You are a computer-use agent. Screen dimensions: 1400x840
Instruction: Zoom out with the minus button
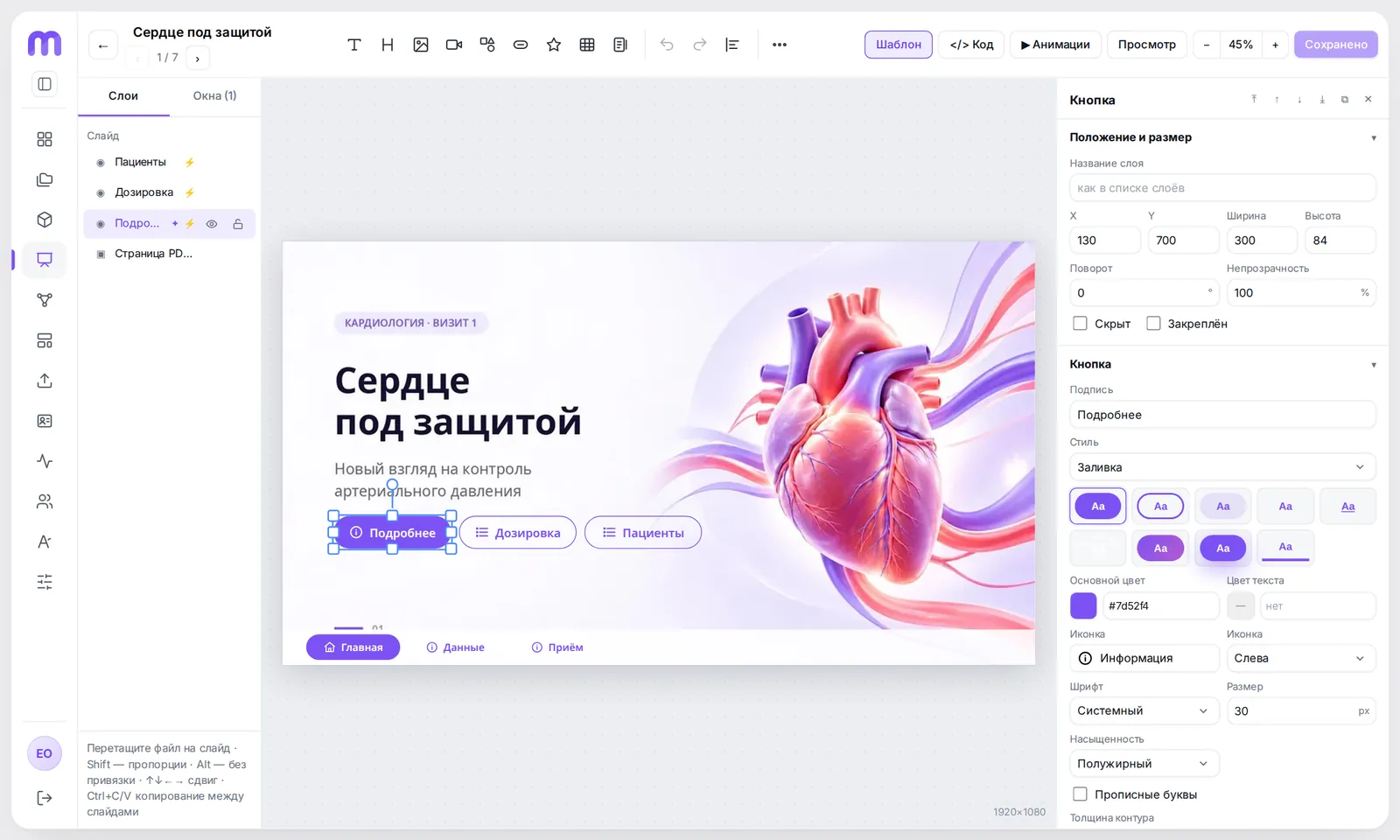[1207, 45]
